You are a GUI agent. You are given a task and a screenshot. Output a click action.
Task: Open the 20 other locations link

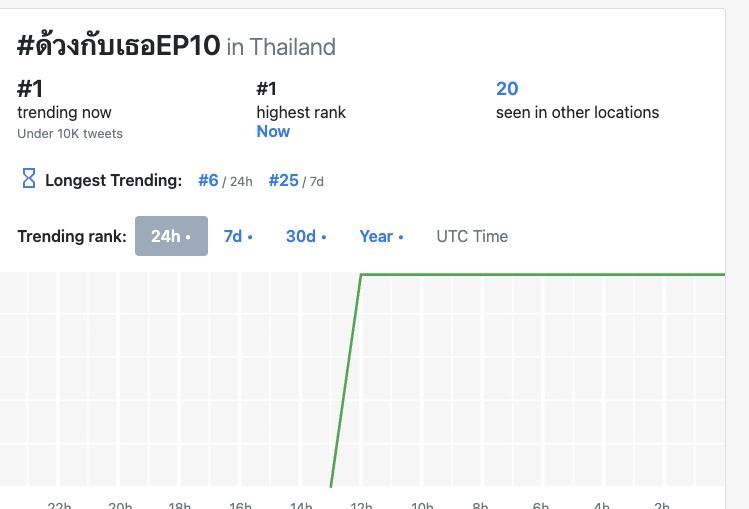(507, 88)
